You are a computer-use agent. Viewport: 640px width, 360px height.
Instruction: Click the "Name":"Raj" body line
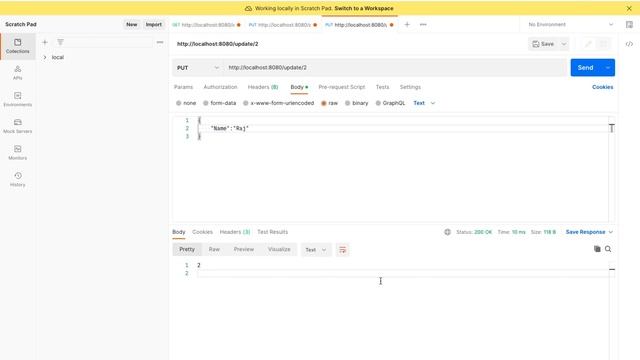[230, 129]
